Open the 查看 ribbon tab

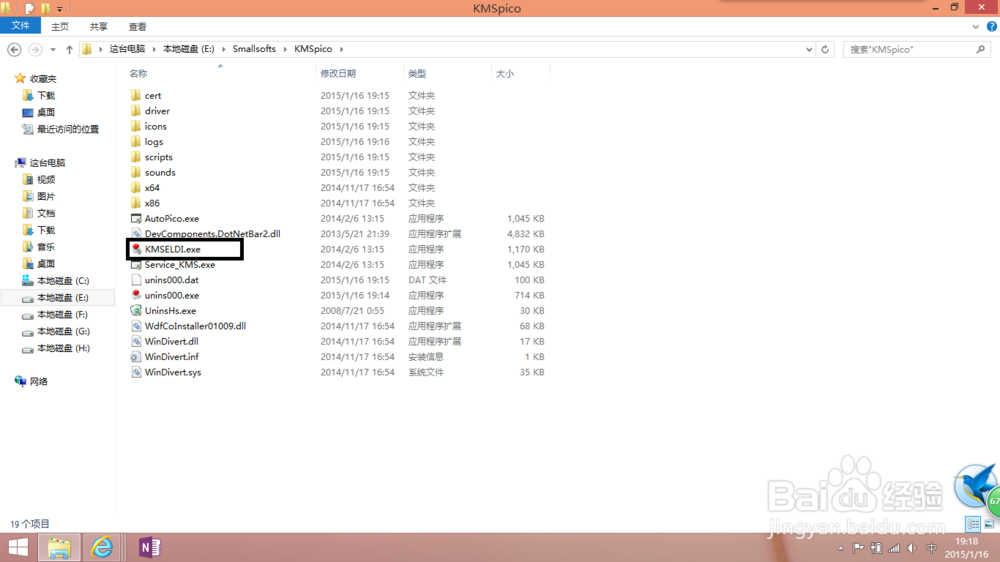tap(138, 27)
